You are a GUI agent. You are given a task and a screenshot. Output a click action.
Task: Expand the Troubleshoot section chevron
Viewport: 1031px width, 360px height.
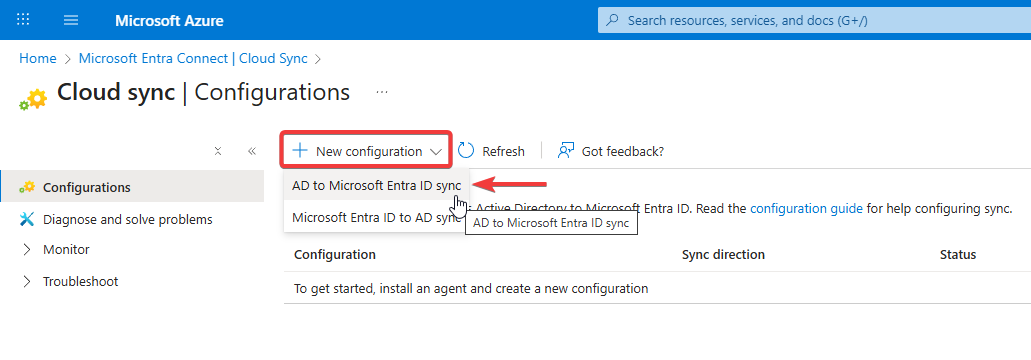pos(27,281)
